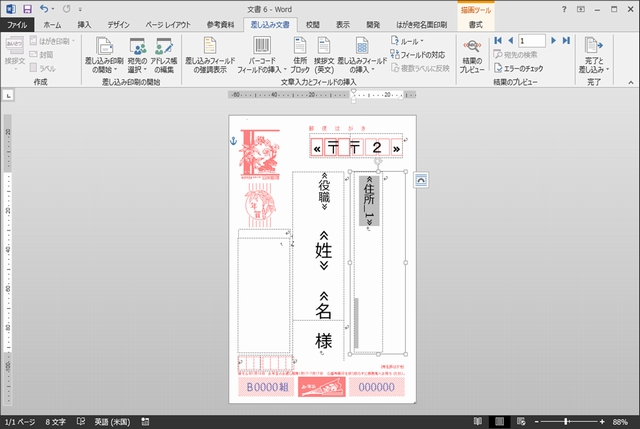The image size is (640, 429).
Task: Click エラーのチェック button
Action: 518,68
